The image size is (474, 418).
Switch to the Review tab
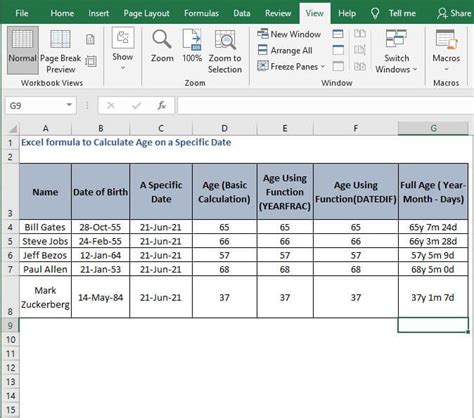point(278,13)
